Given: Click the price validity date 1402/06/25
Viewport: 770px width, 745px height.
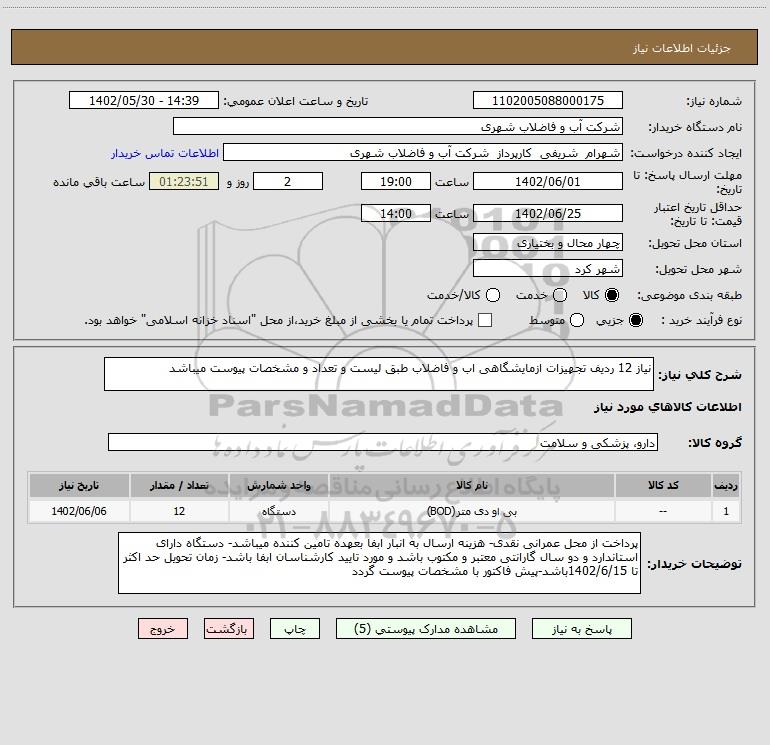Looking at the screenshot, I should coord(548,213).
